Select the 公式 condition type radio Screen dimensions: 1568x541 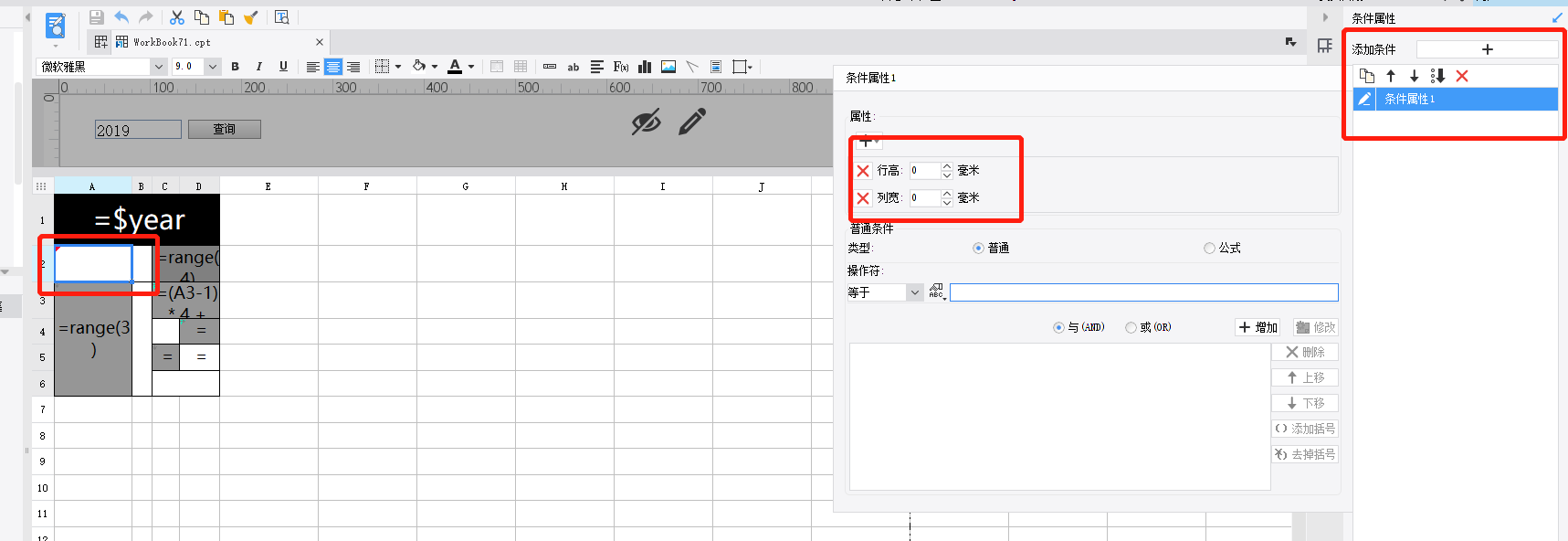[1209, 248]
